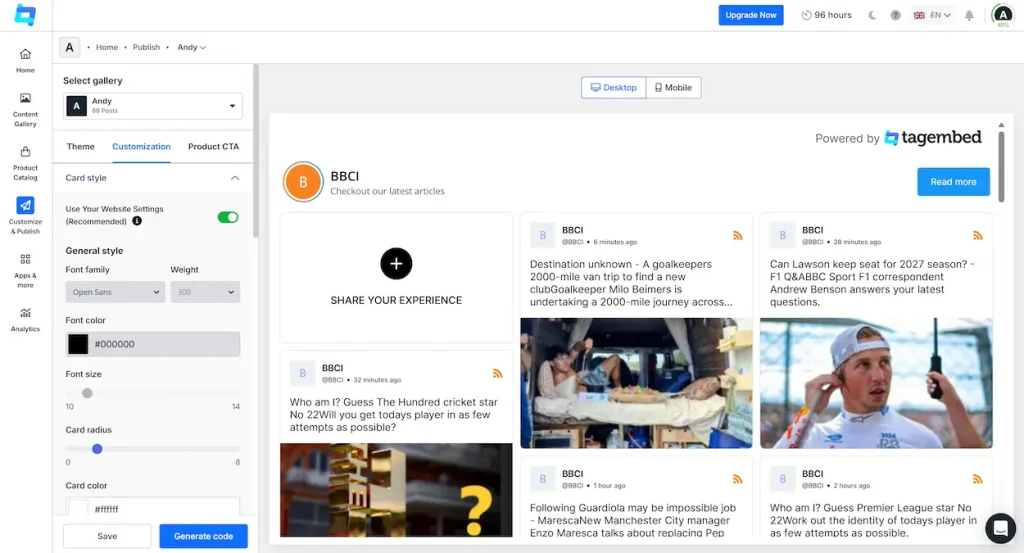Screen dimensions: 1024x553
Task: Click author avatar on 6 minutes ago post
Action: click(x=542, y=236)
